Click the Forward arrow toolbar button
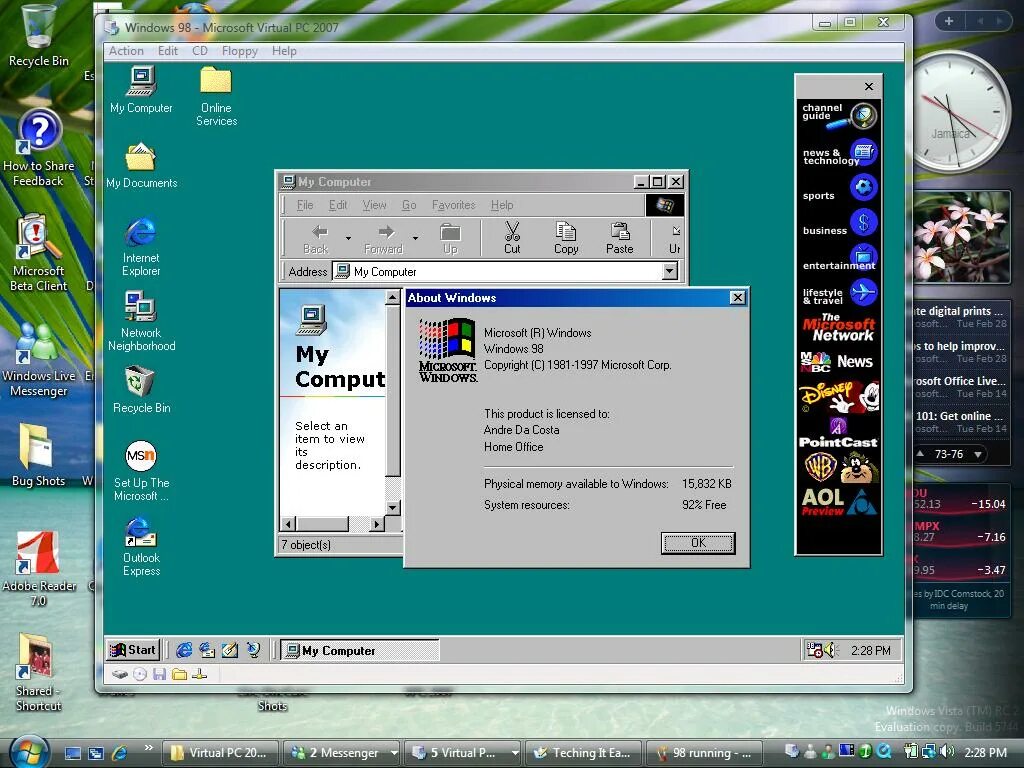This screenshot has width=1024, height=768. 384,238
